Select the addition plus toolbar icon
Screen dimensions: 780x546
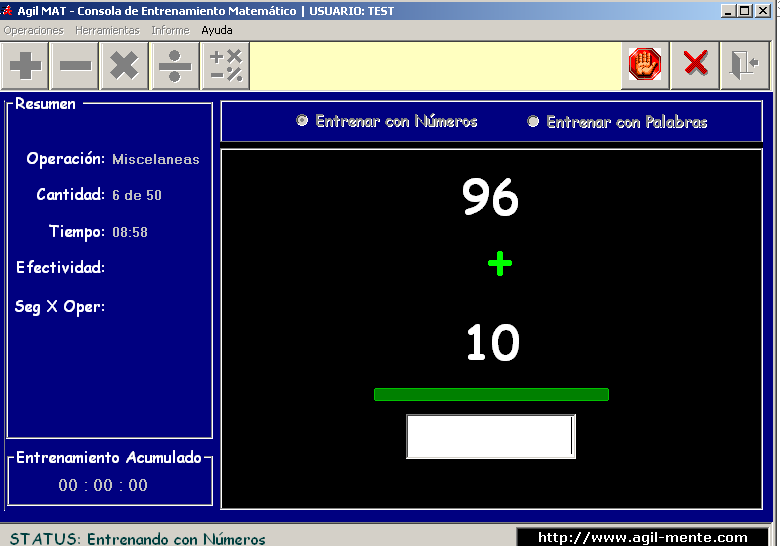click(x=25, y=66)
